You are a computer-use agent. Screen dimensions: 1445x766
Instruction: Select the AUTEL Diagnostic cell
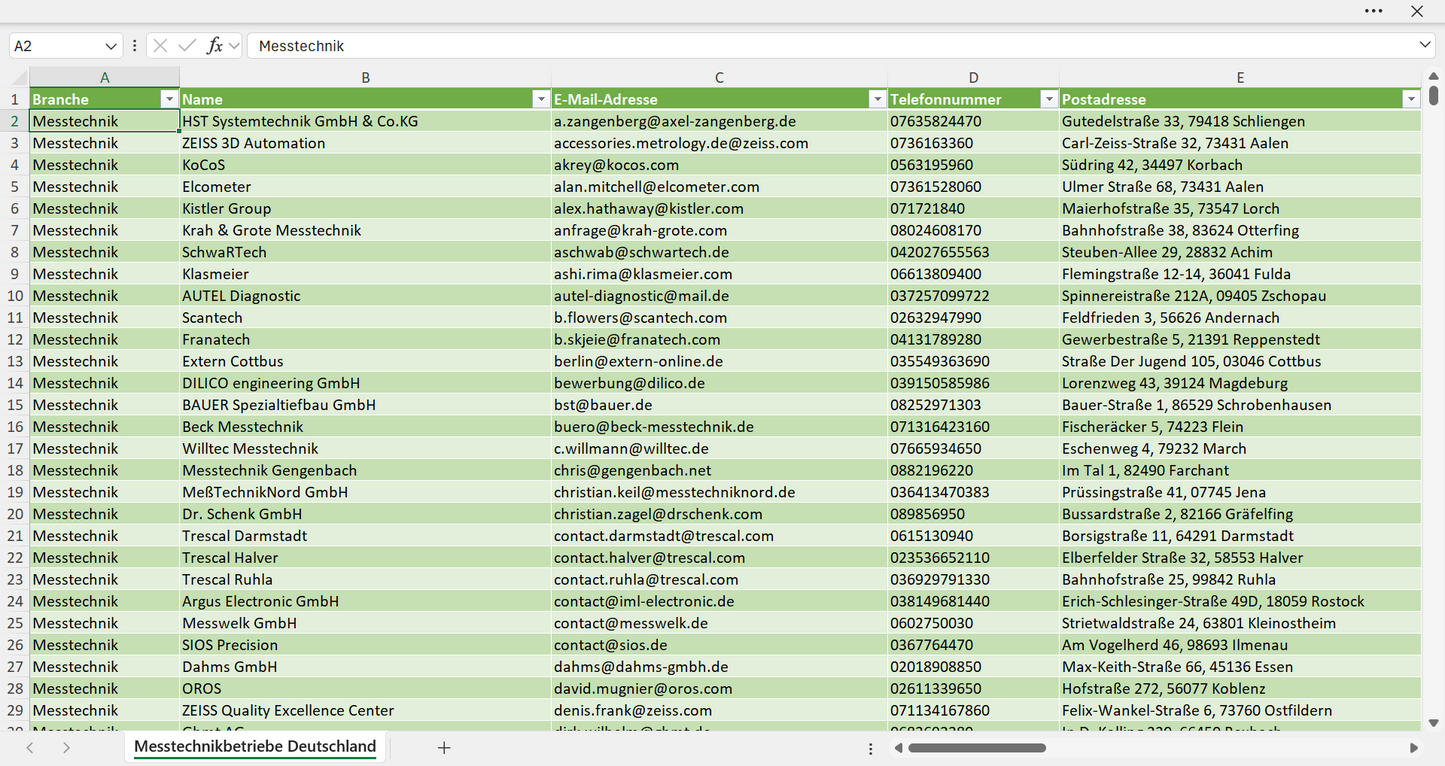click(366, 296)
